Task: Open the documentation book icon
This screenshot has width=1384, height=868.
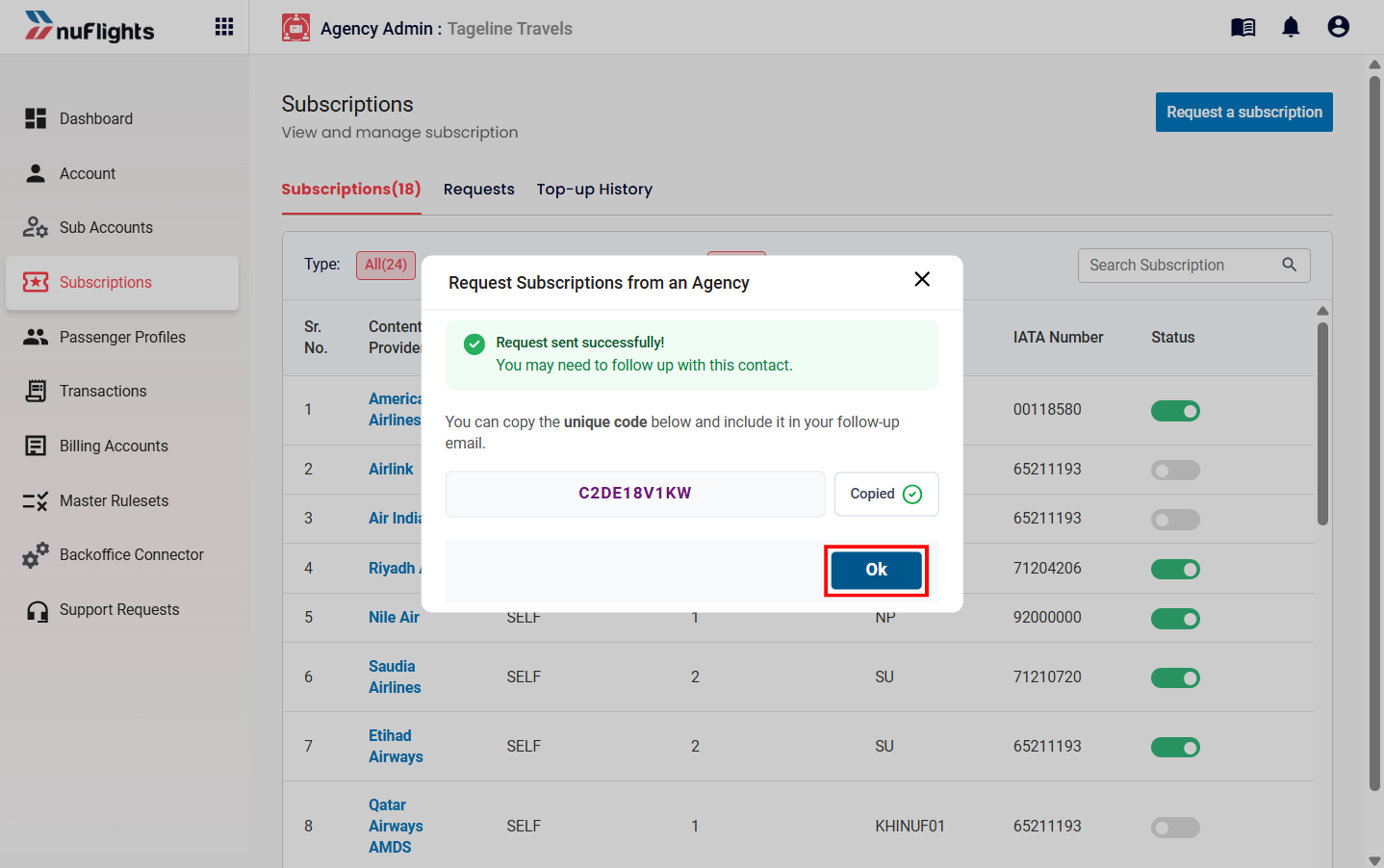Action: 1243,27
